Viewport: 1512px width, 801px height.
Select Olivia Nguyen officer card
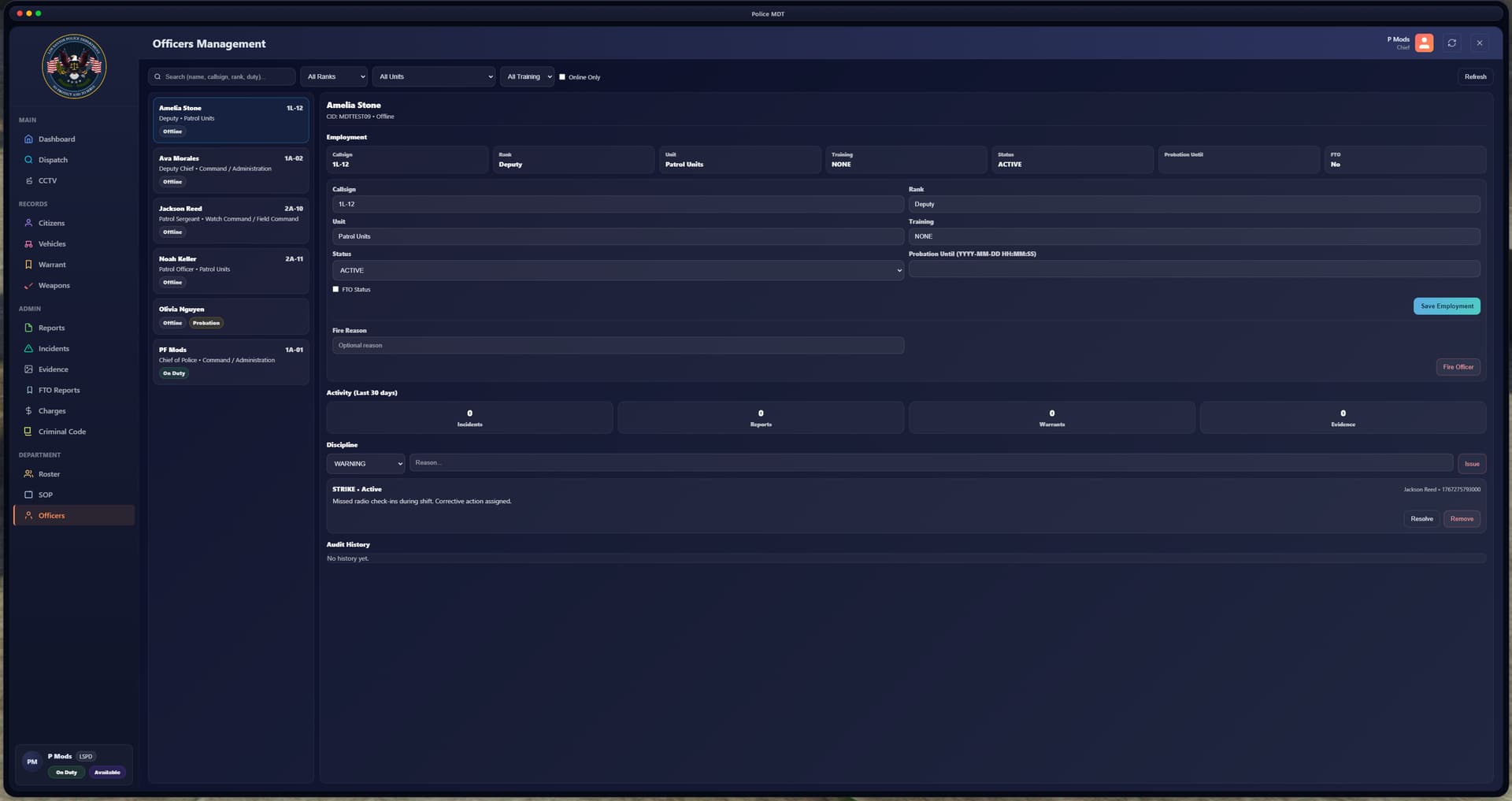coord(231,317)
